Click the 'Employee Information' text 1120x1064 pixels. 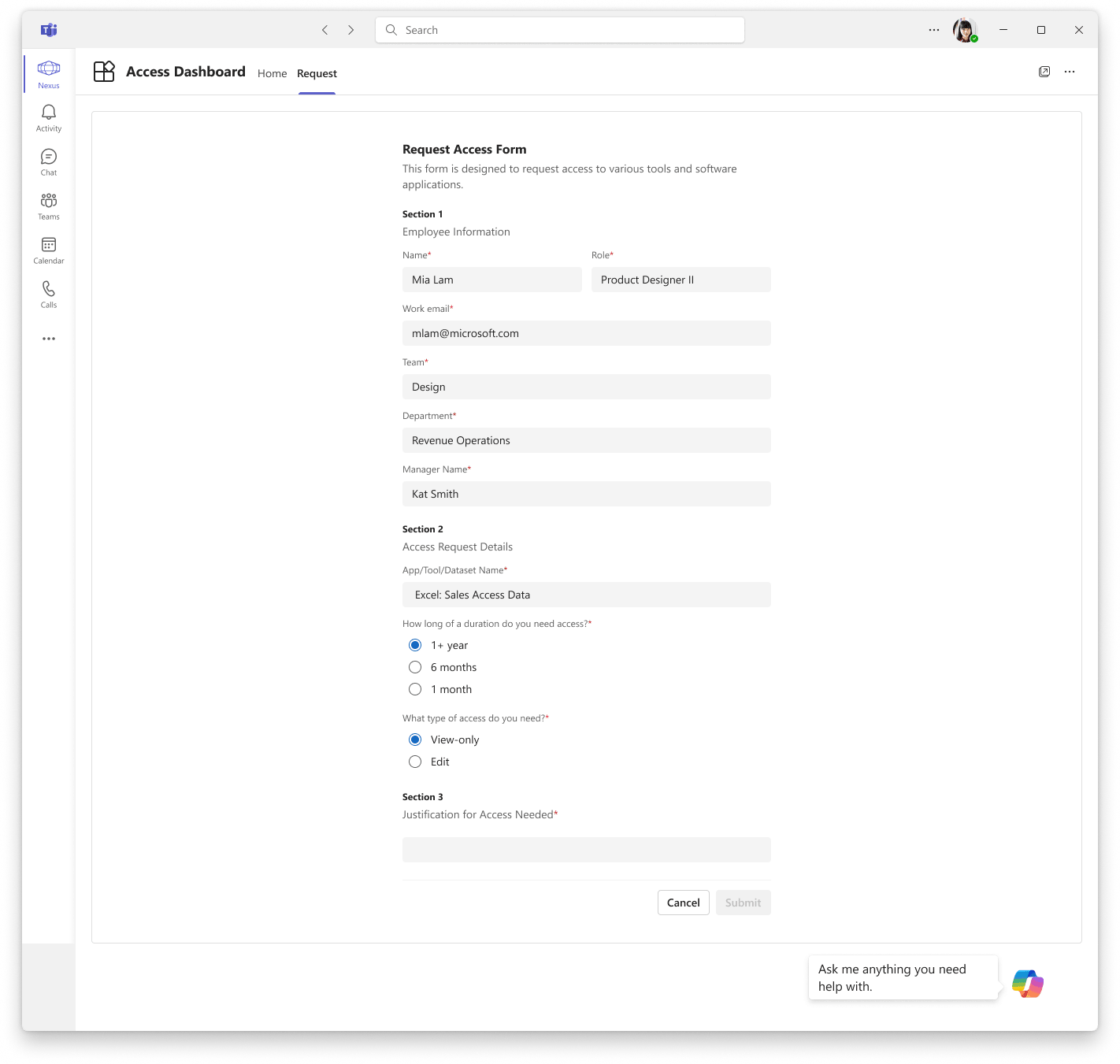point(456,232)
